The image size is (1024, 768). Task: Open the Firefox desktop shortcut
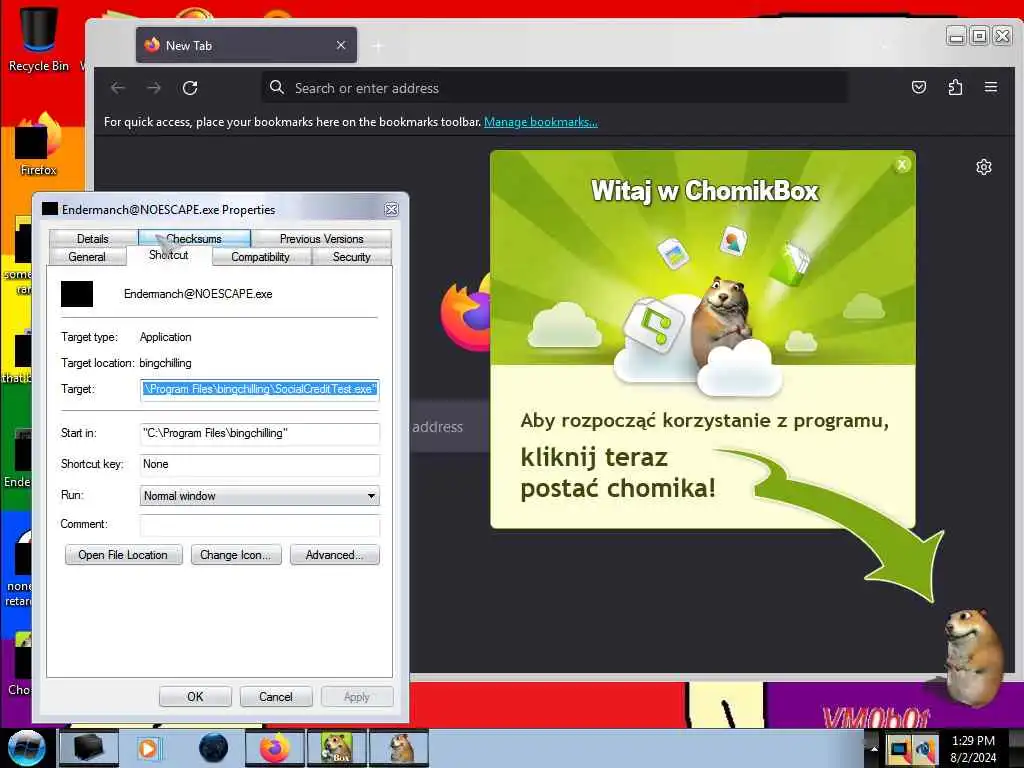pyautogui.click(x=39, y=144)
